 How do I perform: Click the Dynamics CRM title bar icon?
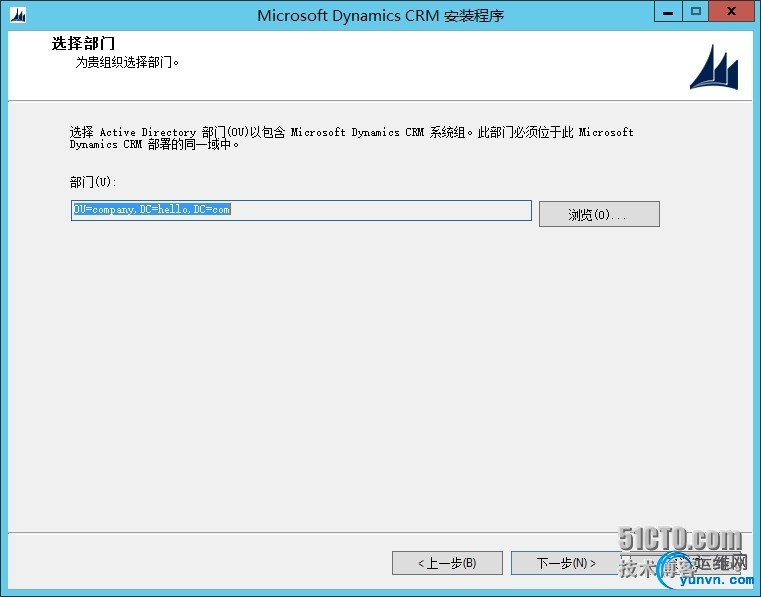(18, 16)
